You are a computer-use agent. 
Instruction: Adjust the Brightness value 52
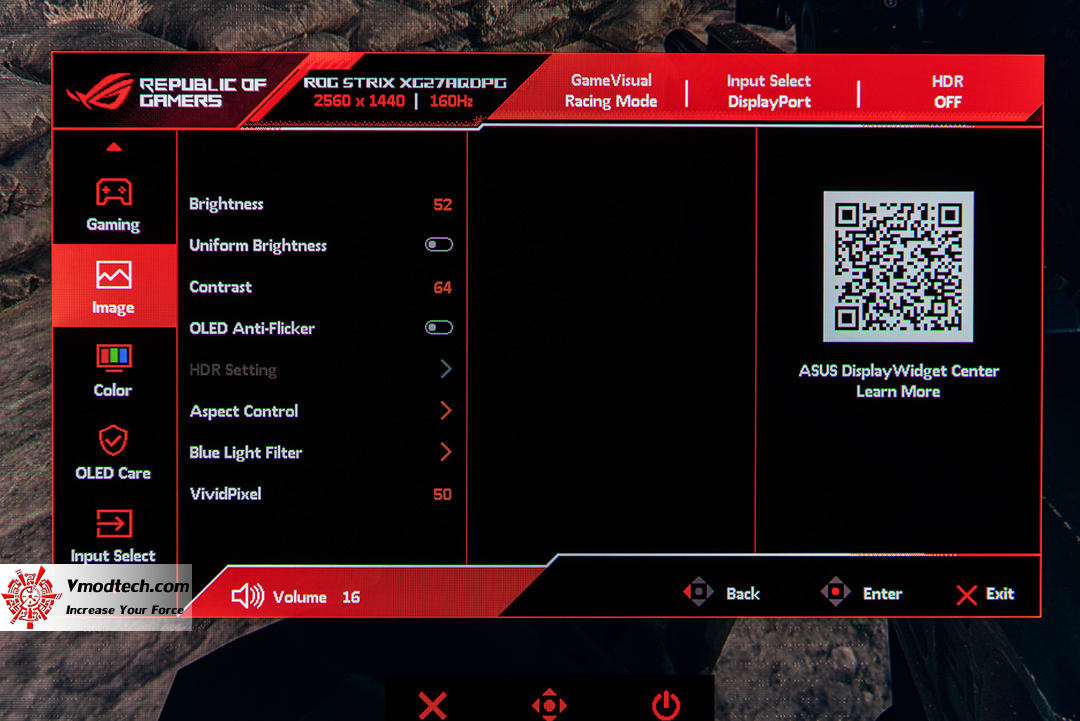tap(442, 205)
